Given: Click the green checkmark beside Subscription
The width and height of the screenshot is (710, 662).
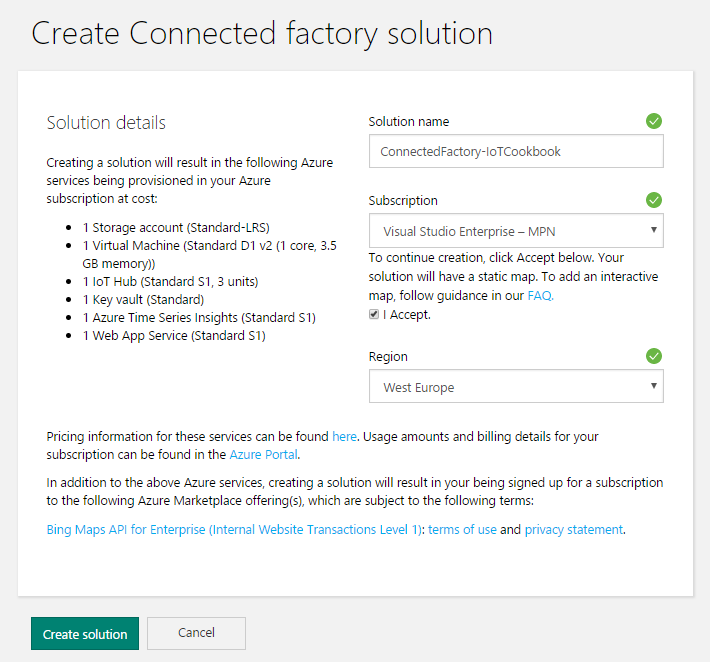Looking at the screenshot, I should [x=654, y=200].
